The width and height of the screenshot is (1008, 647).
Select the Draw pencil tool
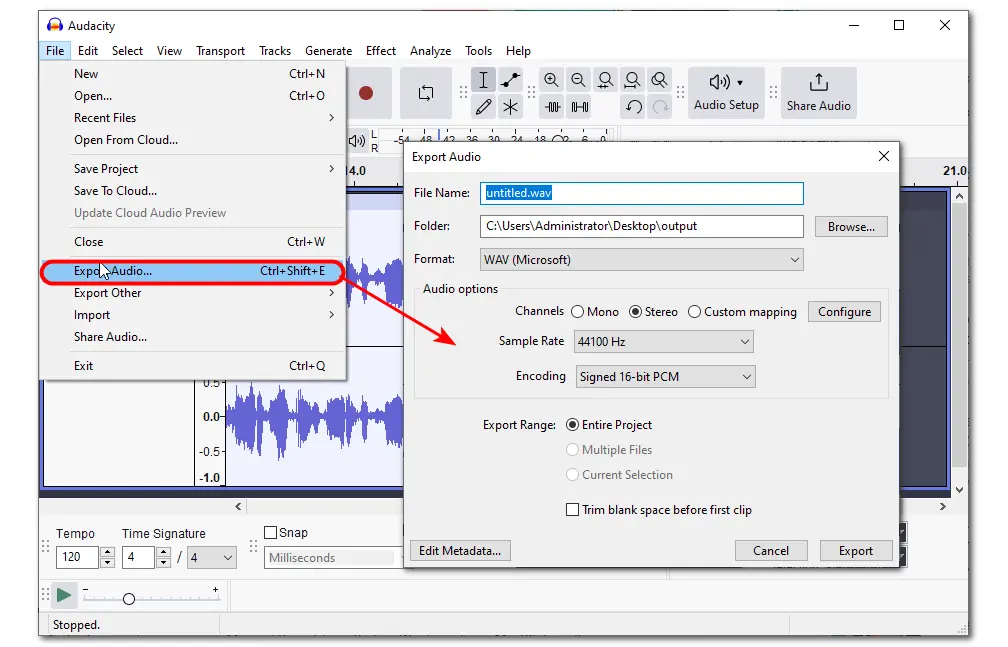tap(484, 106)
